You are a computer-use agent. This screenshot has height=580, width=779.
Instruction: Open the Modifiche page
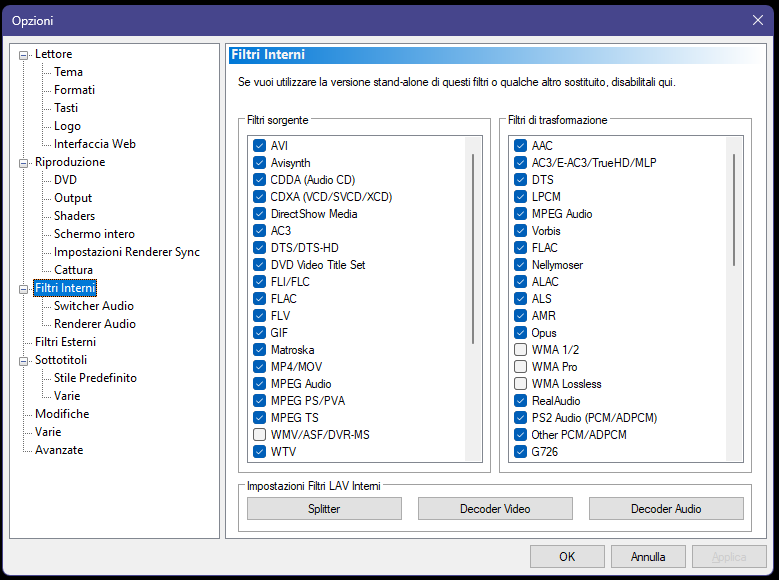[x=62, y=414]
